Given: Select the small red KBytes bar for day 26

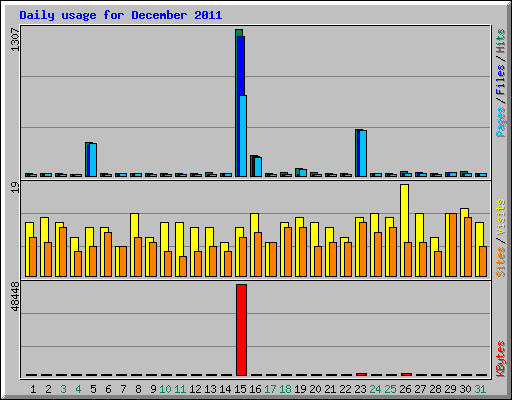Looking at the screenshot, I should pyautogui.click(x=406, y=374).
